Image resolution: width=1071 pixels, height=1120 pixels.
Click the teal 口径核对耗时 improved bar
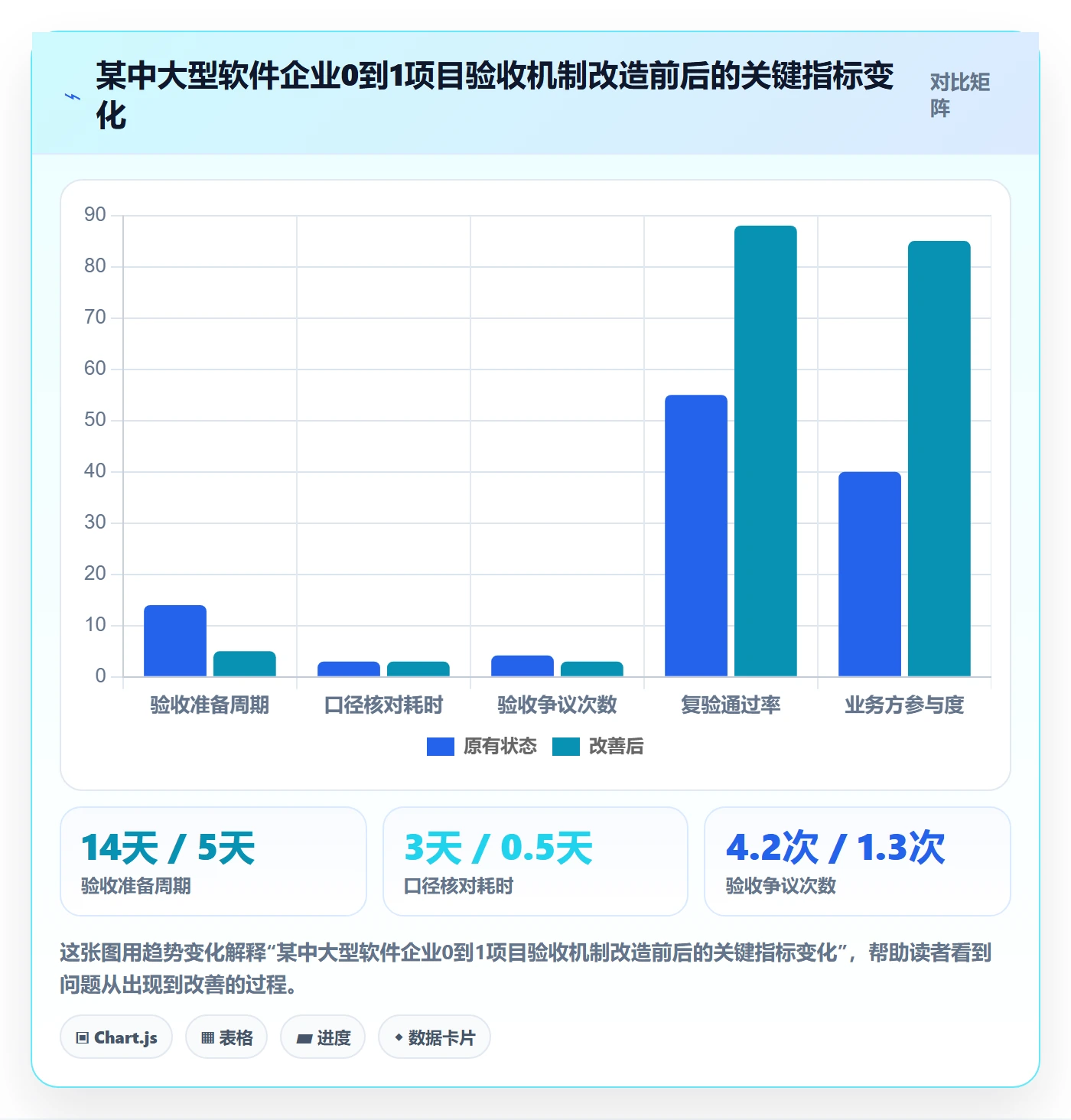(418, 669)
